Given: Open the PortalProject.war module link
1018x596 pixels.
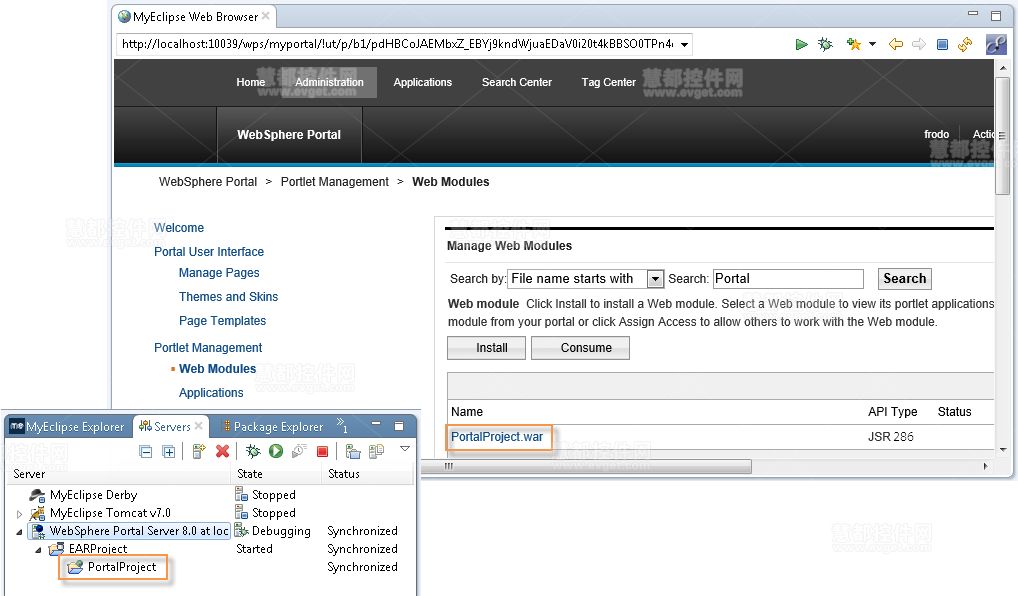Looking at the screenshot, I should point(497,437).
